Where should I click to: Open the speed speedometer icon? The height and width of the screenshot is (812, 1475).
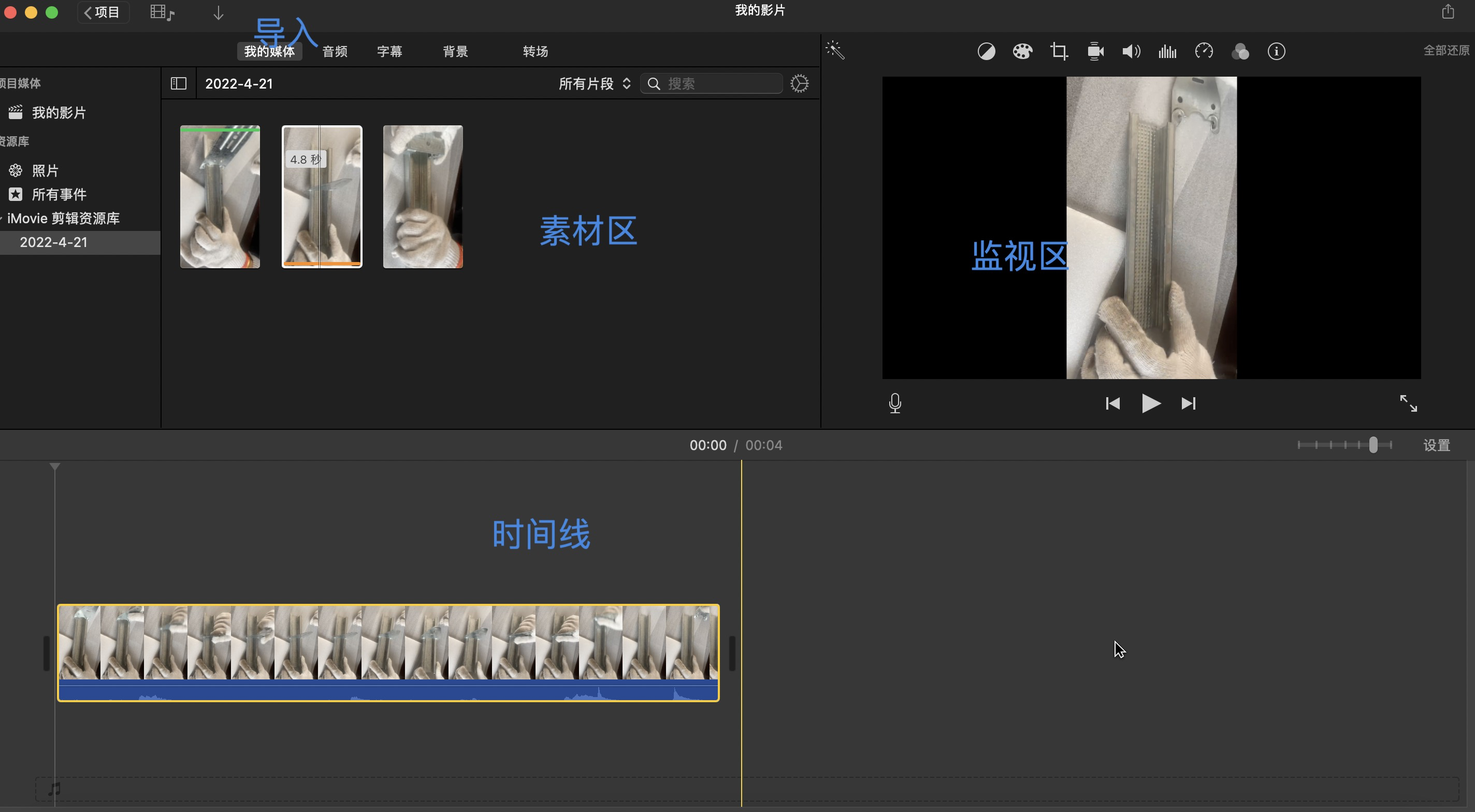tap(1204, 51)
